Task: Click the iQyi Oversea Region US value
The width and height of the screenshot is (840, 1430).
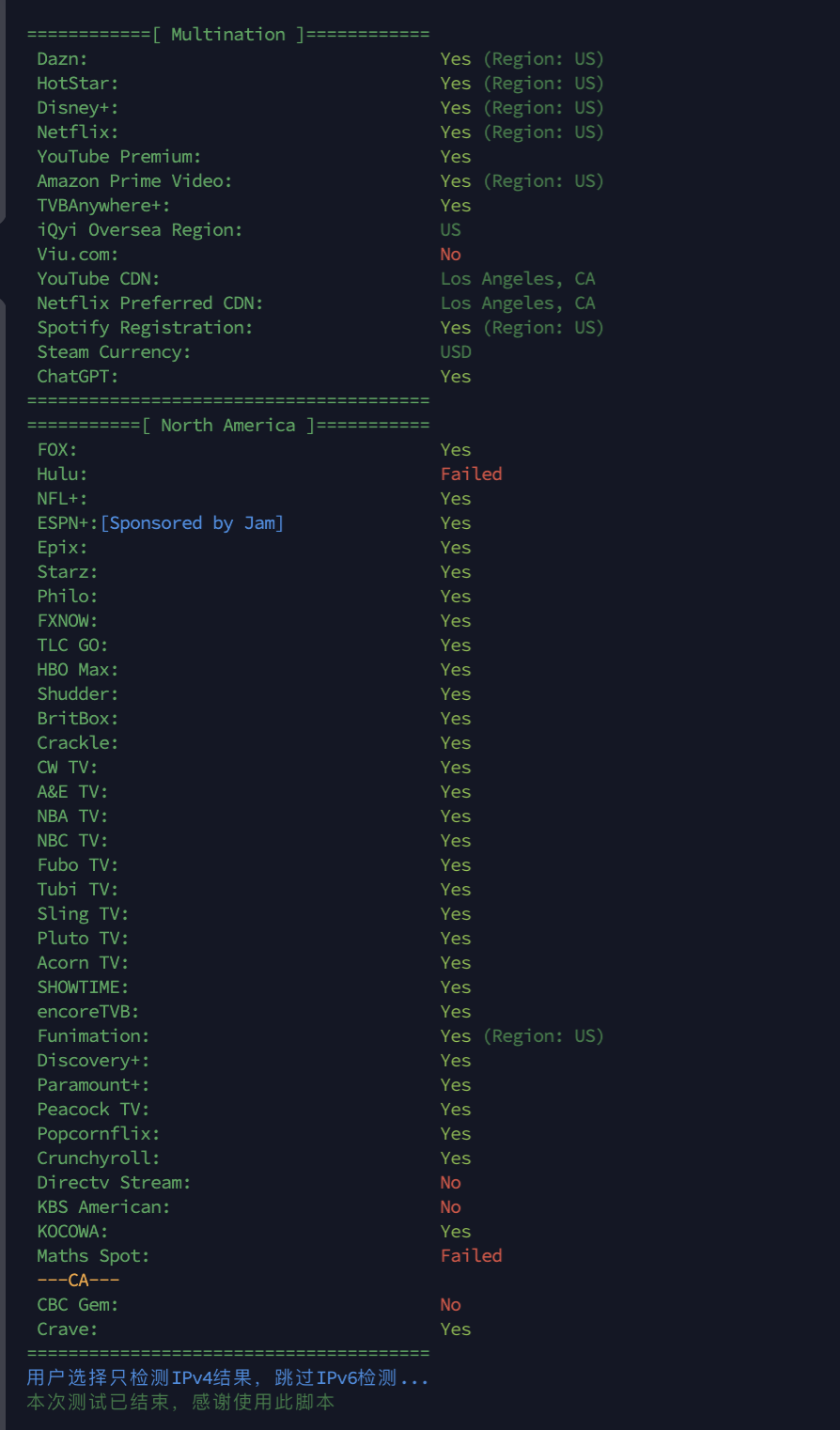Action: (450, 230)
